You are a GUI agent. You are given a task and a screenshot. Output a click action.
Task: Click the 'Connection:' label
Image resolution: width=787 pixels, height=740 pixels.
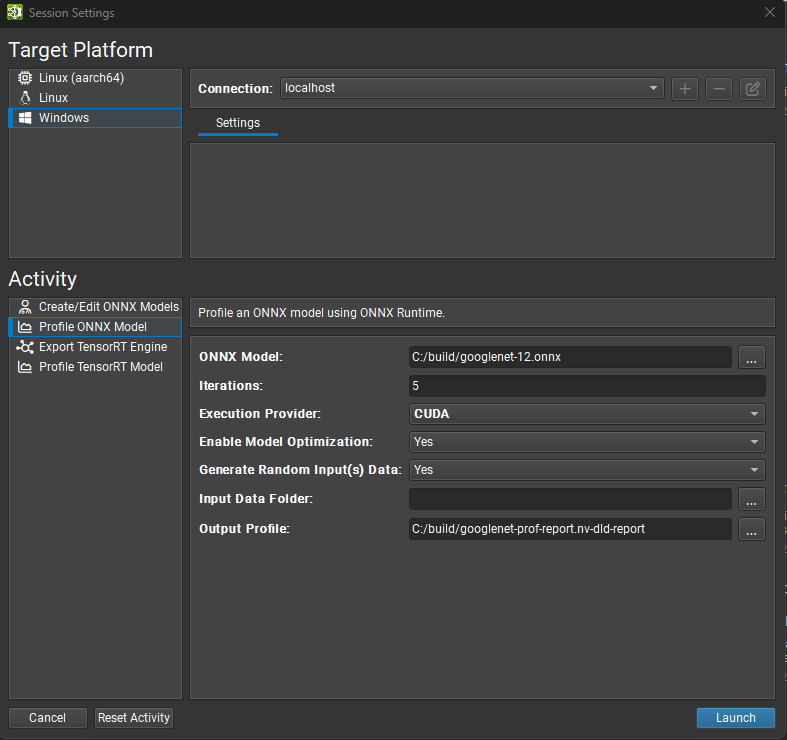(x=235, y=89)
